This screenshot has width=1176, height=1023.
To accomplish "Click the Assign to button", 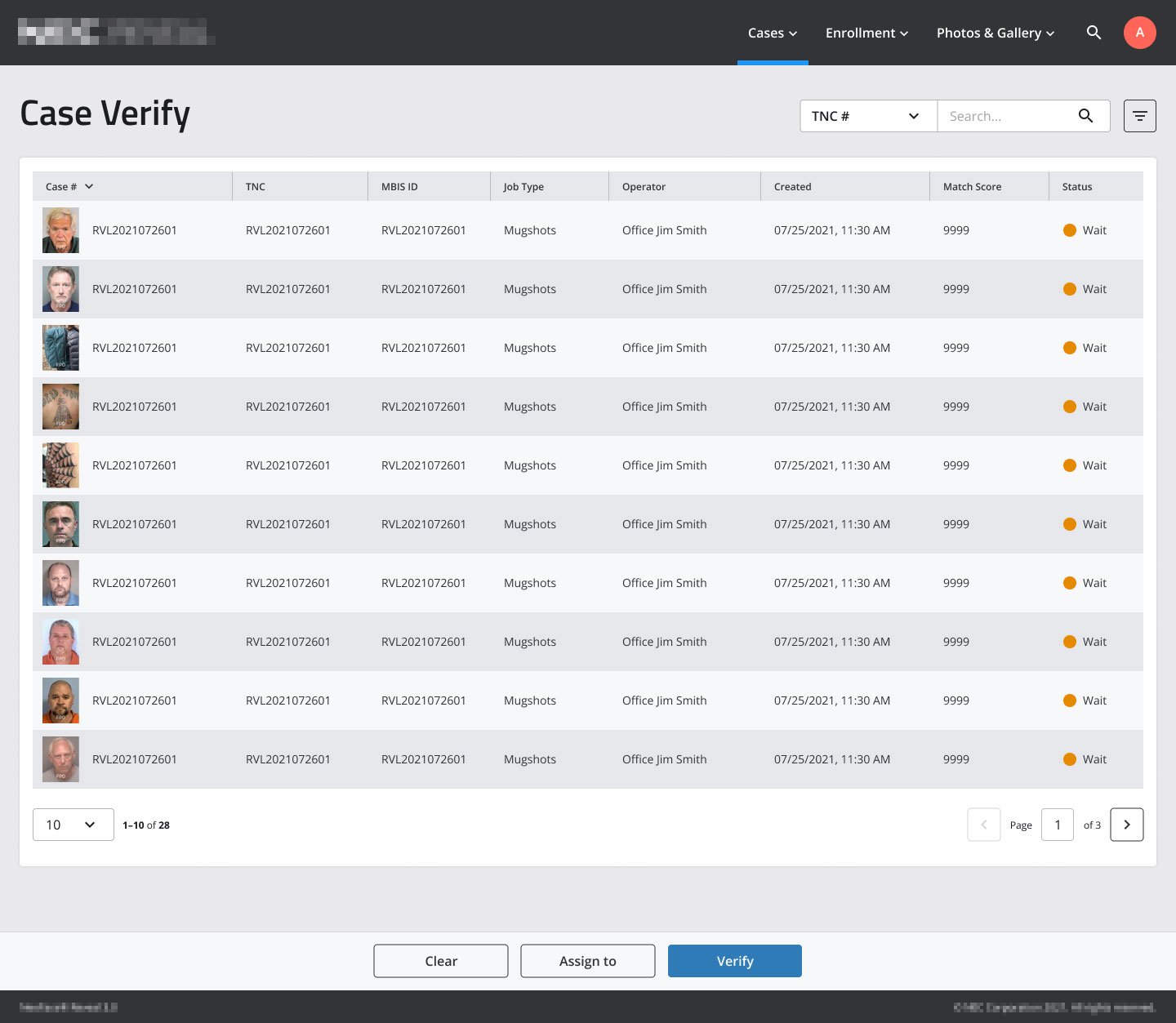I will pos(588,961).
